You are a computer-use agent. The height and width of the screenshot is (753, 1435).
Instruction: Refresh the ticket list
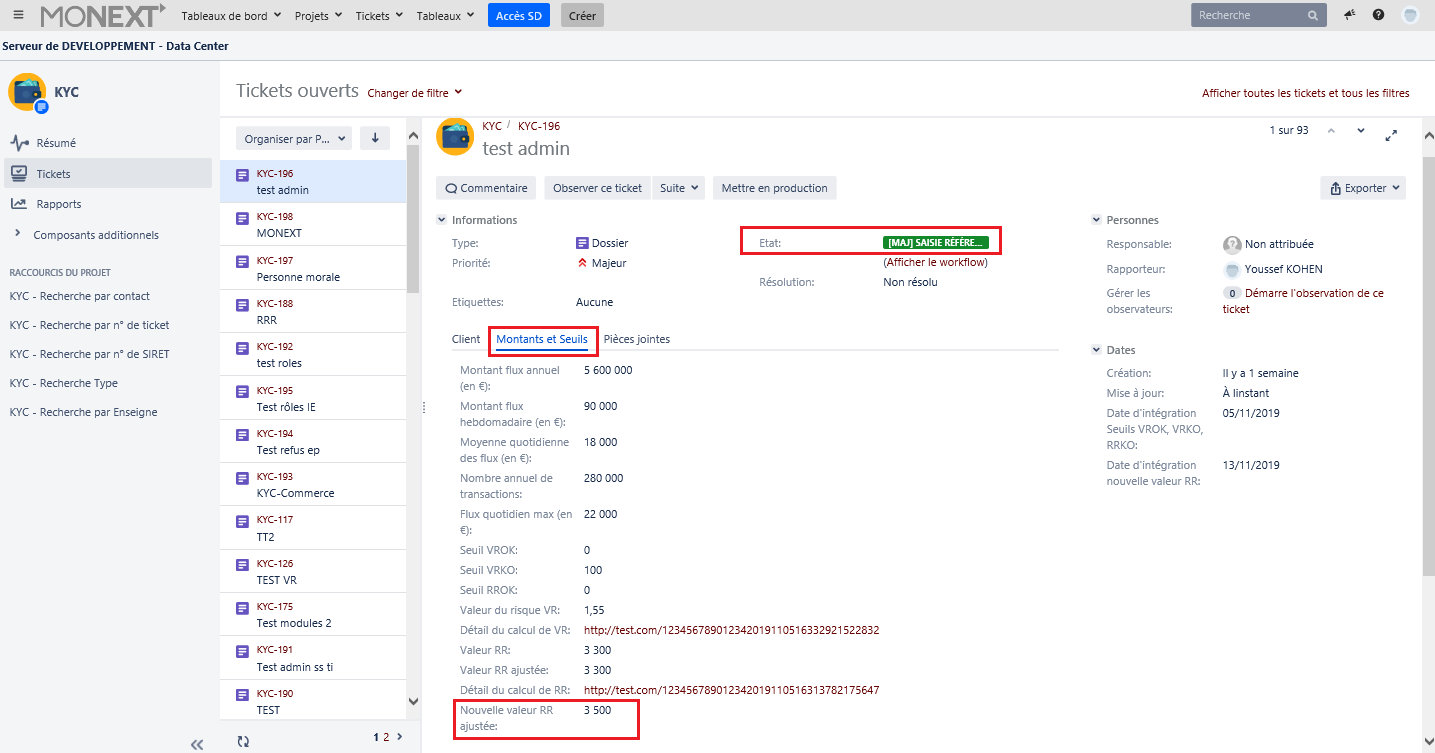point(243,741)
